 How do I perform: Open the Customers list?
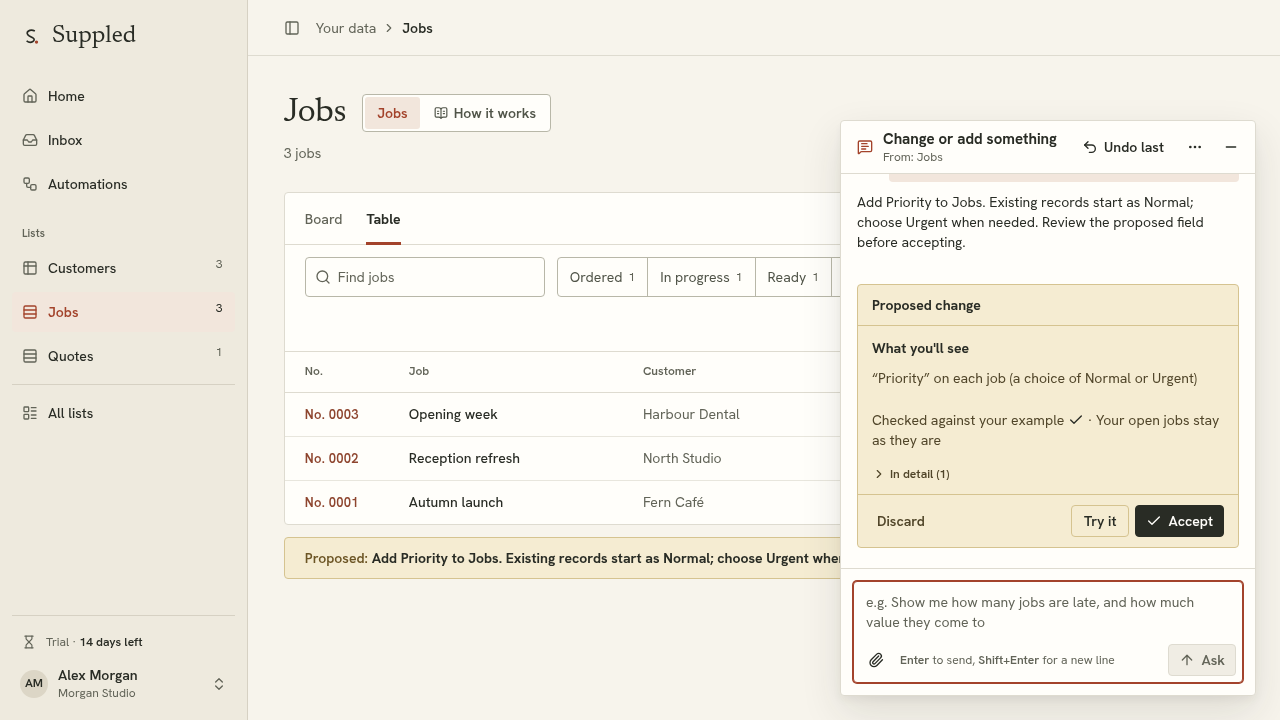click(123, 268)
